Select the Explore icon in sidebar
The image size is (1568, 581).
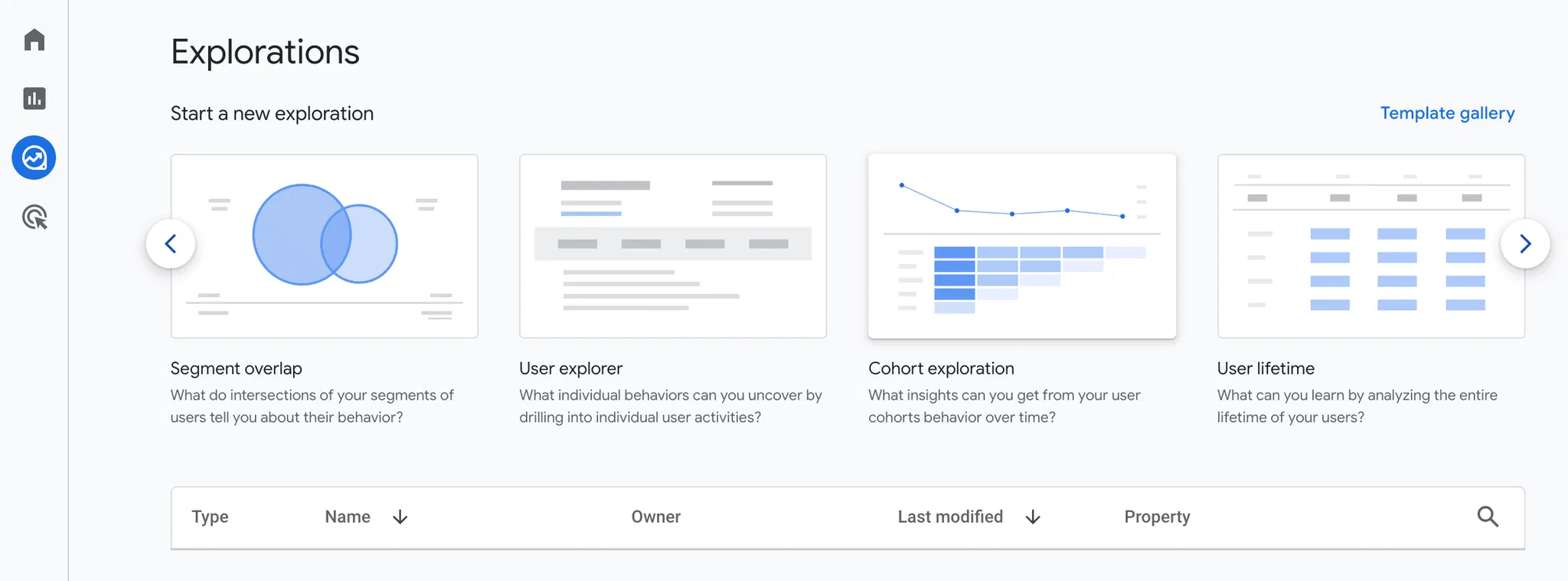(34, 158)
